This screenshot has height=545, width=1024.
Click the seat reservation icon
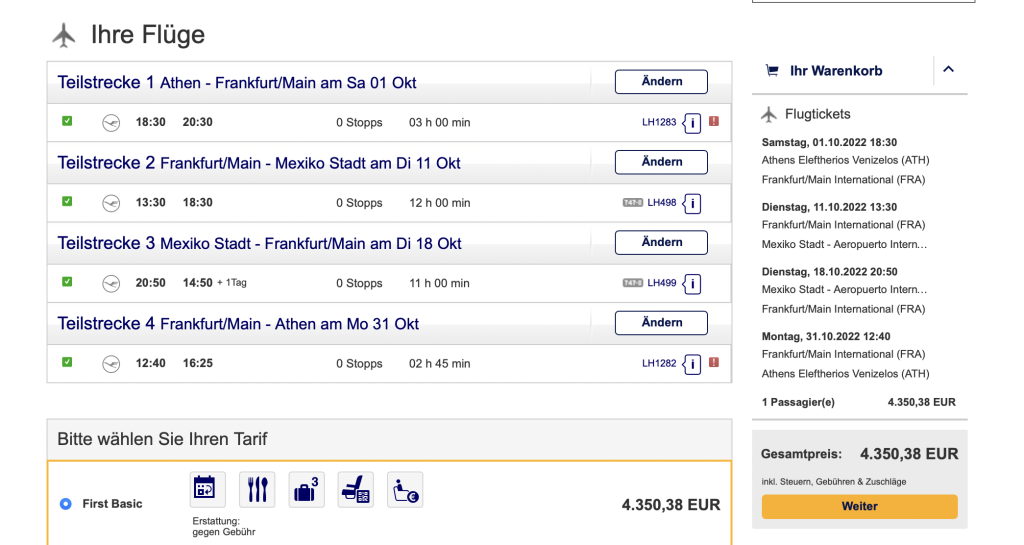(x=355, y=489)
